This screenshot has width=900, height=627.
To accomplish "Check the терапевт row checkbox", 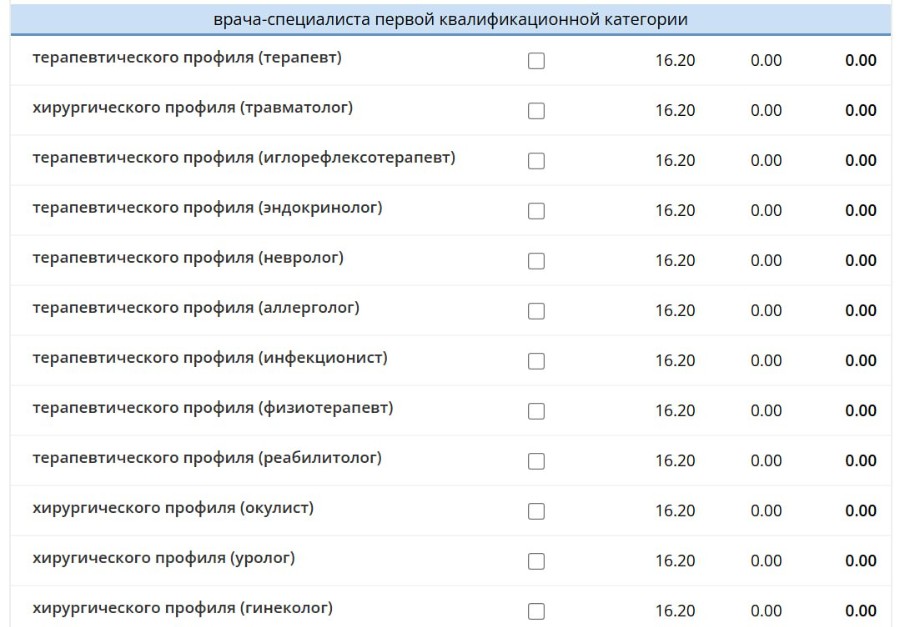I will pyautogui.click(x=536, y=61).
